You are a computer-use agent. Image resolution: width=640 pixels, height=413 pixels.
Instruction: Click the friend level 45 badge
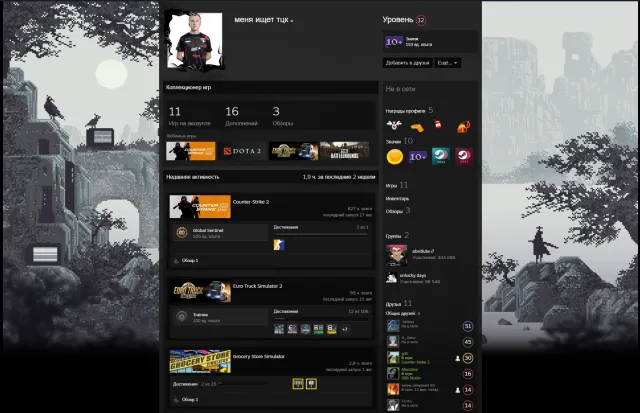[468, 342]
